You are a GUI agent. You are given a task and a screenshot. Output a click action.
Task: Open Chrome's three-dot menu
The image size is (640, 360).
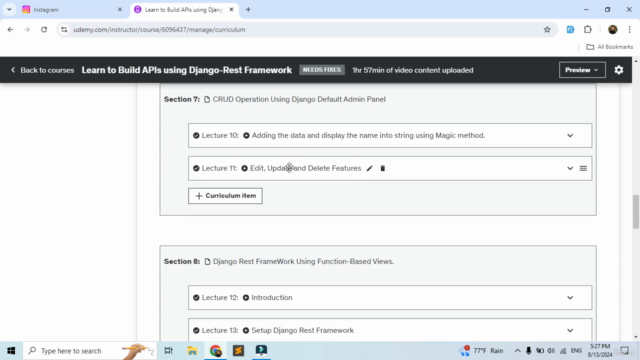click(x=629, y=29)
